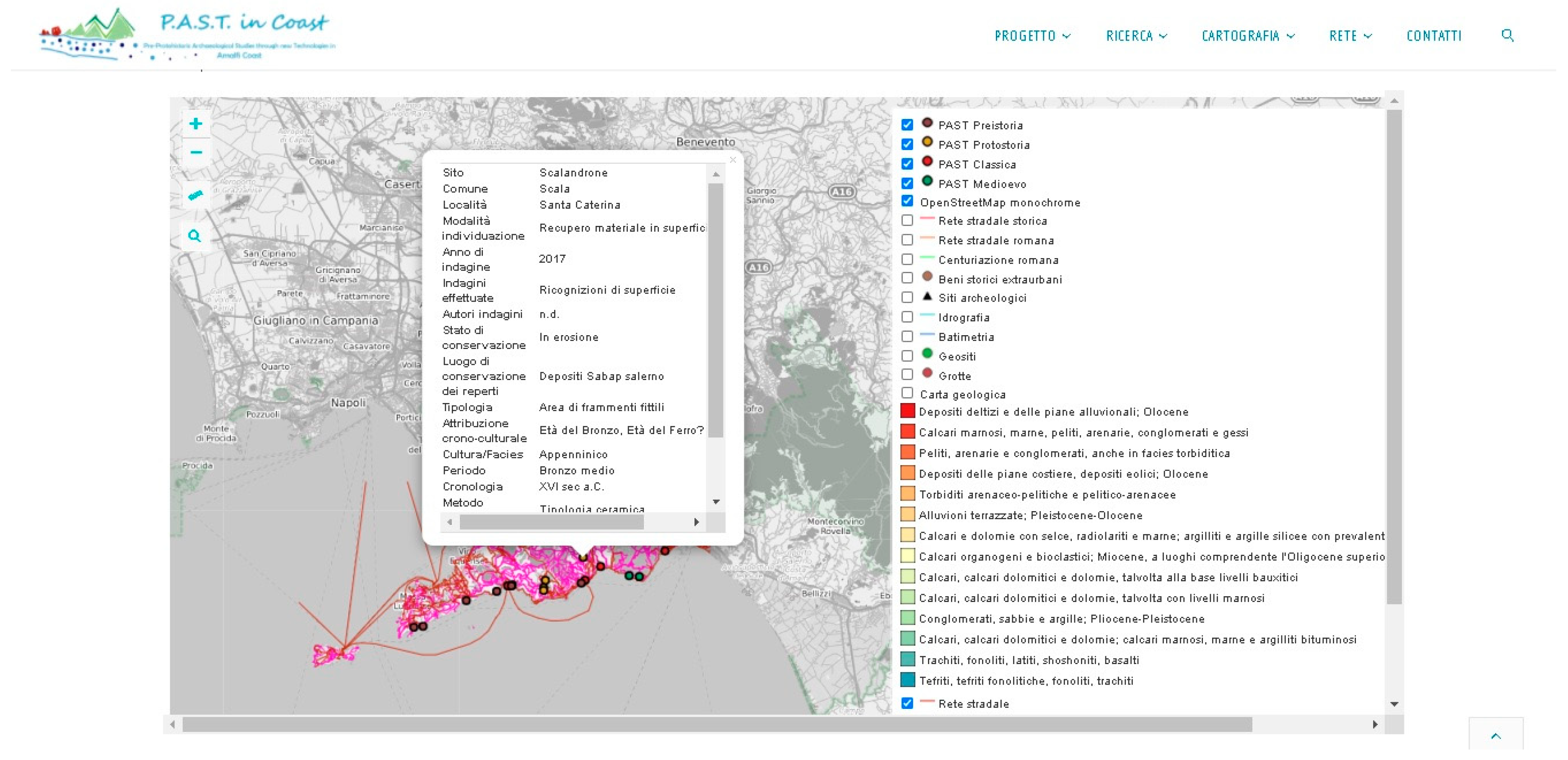Enable the Grotte layer checkbox
Viewport: 1568px width, 760px height.
coord(907,375)
